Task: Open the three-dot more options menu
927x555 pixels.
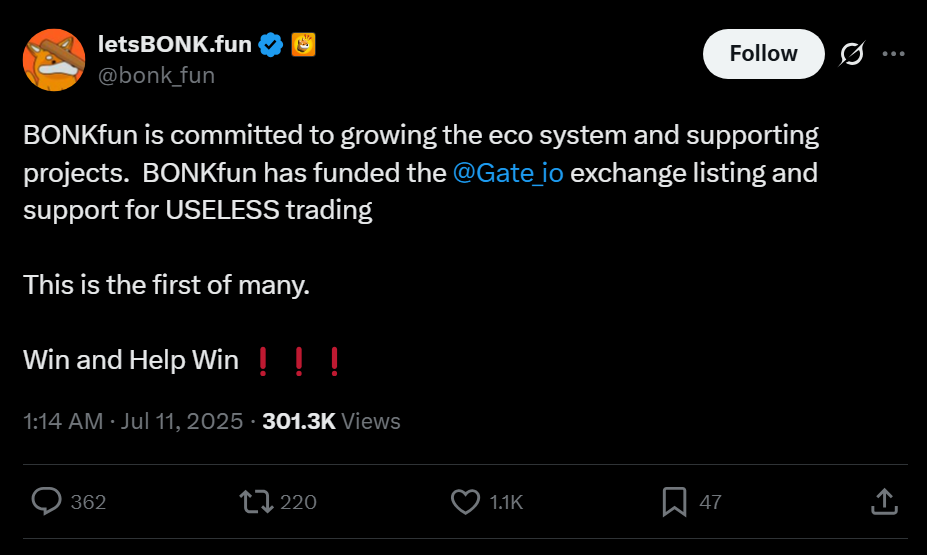Action: pos(892,54)
